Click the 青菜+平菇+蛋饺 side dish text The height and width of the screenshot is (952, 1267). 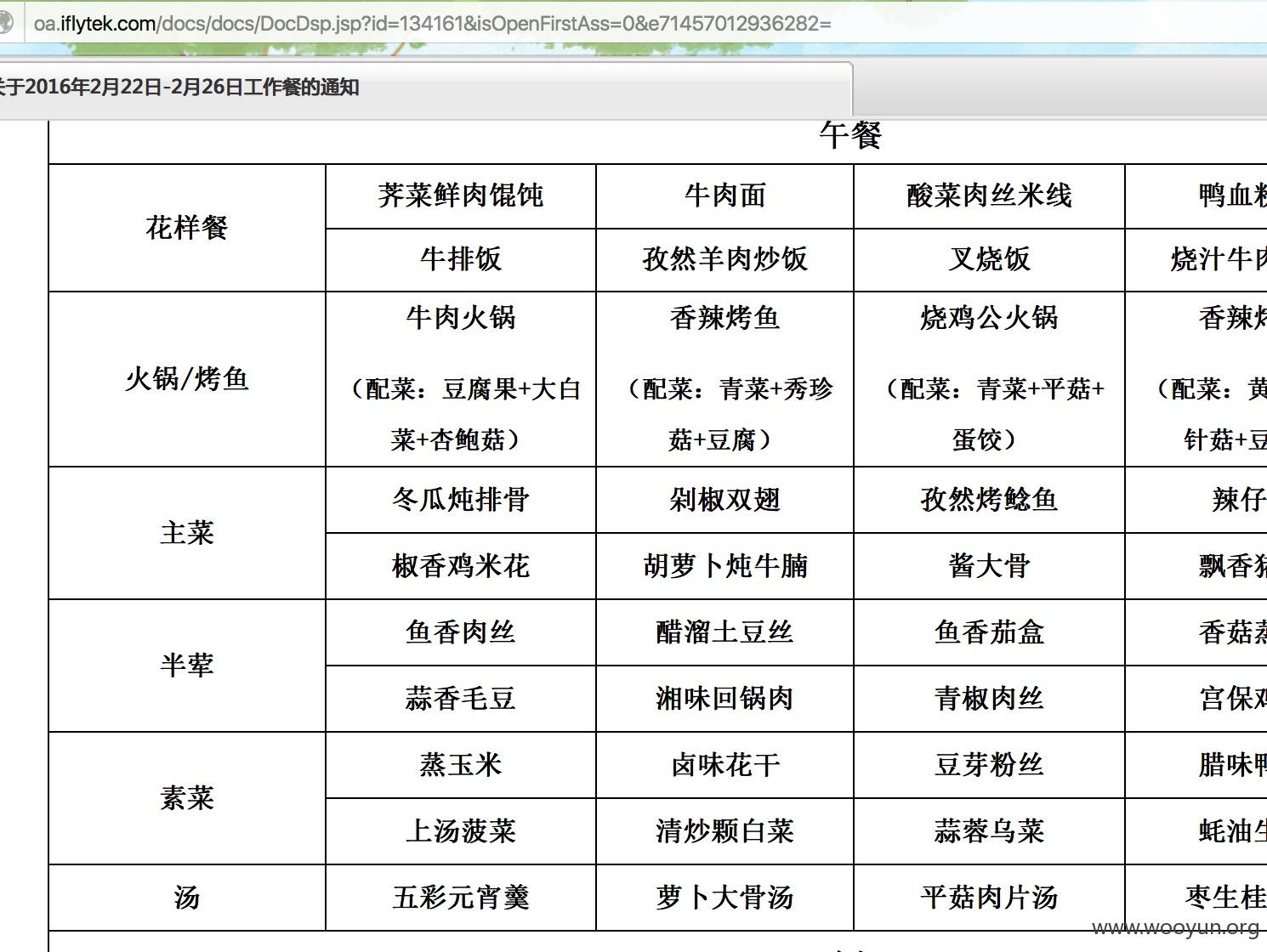[x=993, y=415]
